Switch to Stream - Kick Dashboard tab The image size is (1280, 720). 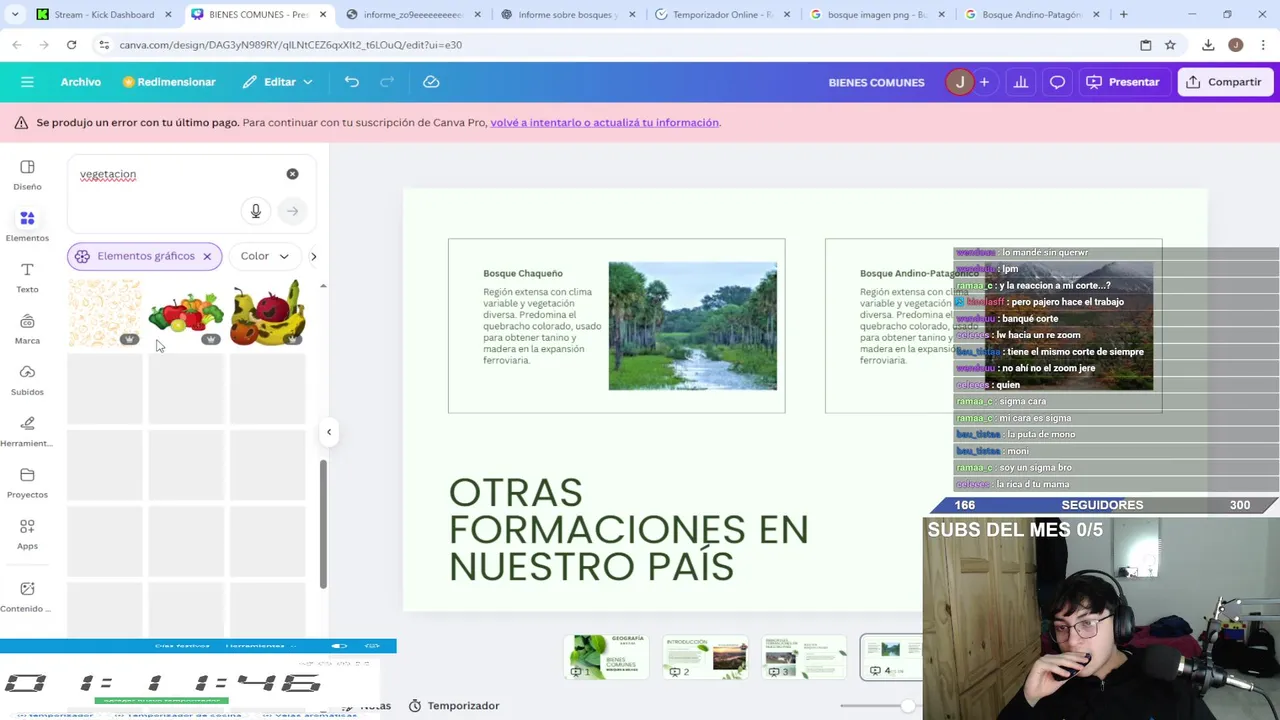coord(104,15)
